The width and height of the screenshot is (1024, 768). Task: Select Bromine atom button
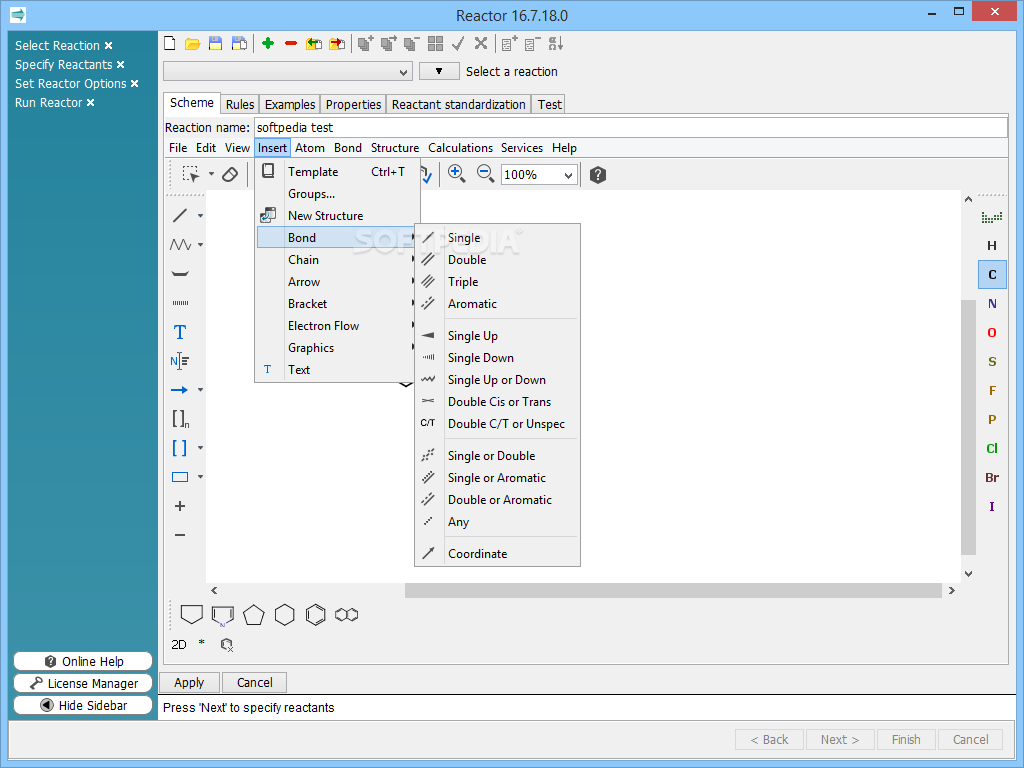point(992,477)
